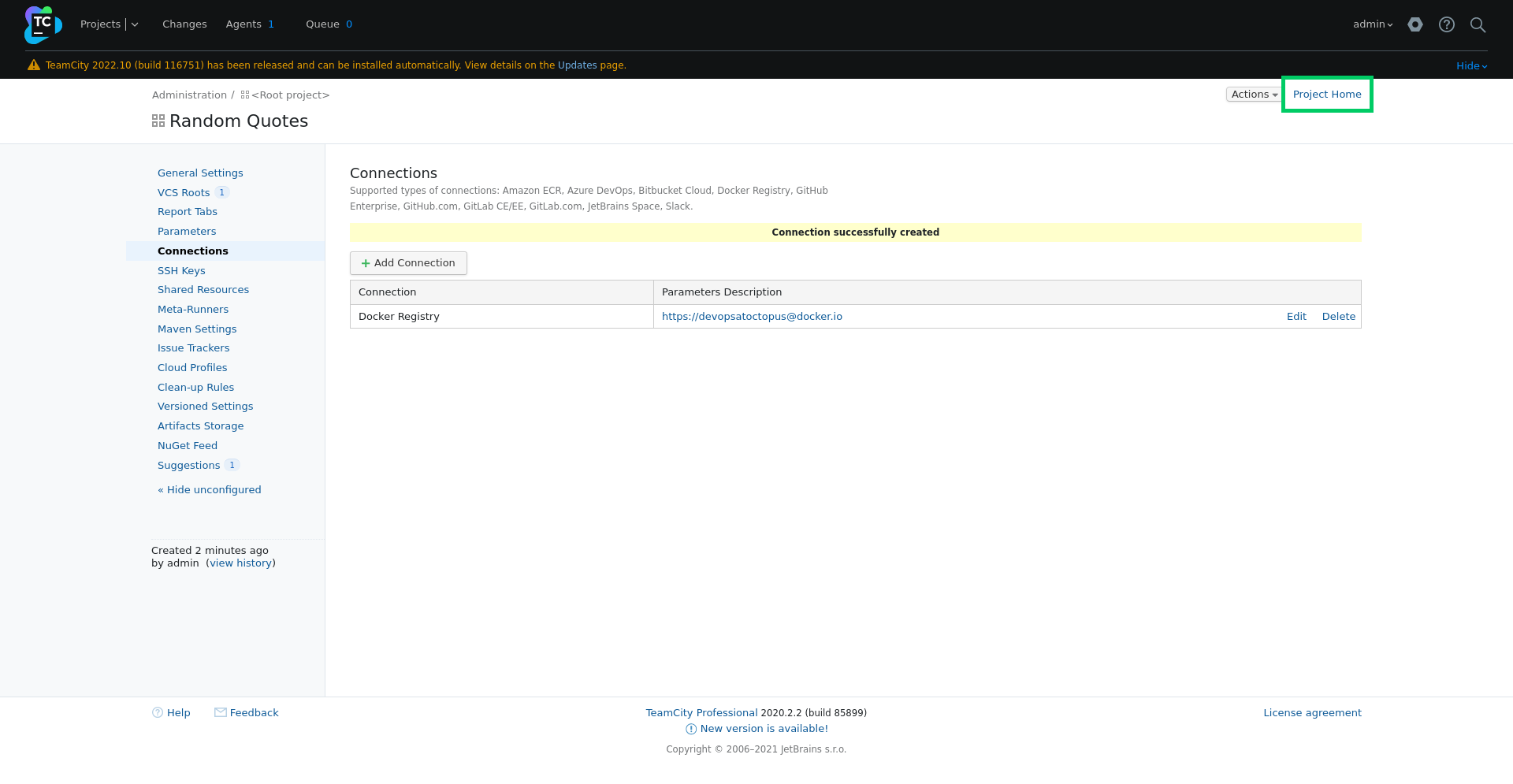
Task: Click the Random Quotes project title
Action: tap(239, 121)
